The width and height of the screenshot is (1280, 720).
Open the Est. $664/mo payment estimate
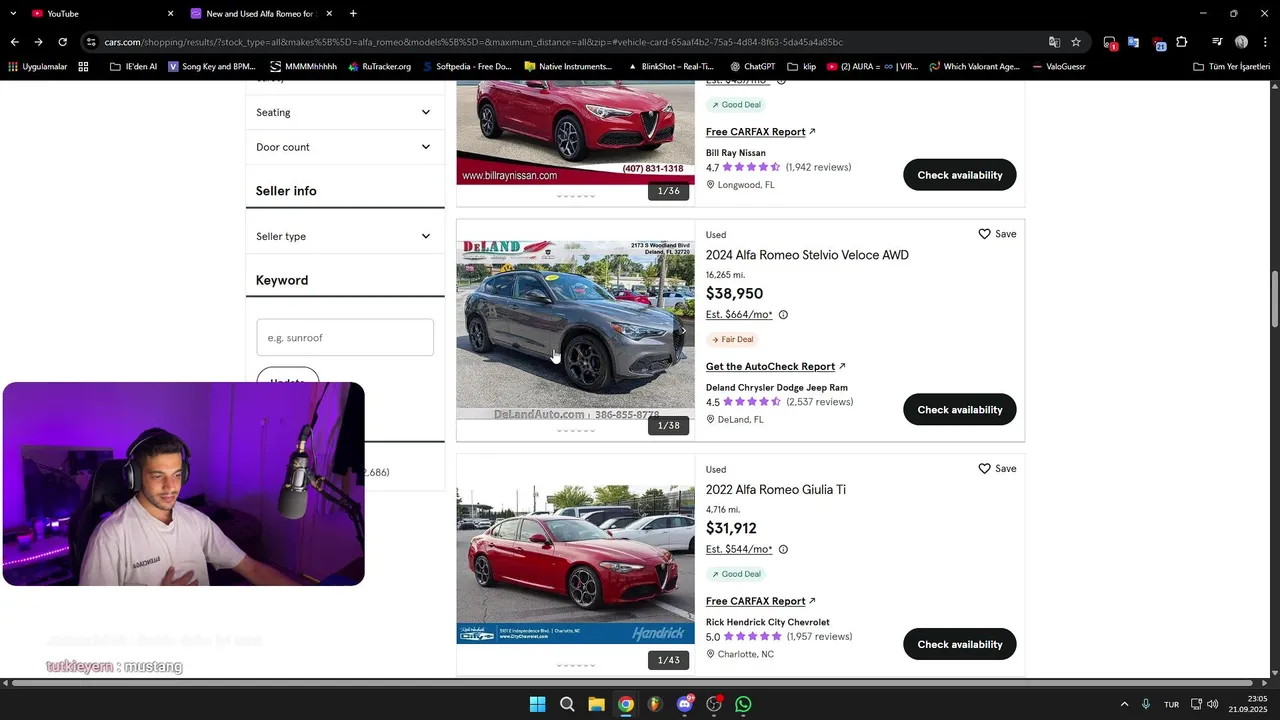tap(739, 315)
